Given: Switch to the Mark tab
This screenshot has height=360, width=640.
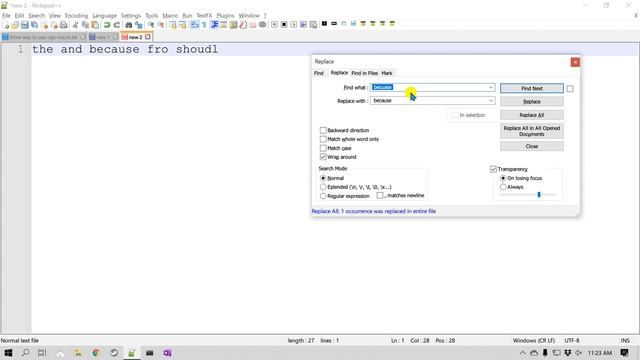Looking at the screenshot, I should (x=387, y=73).
